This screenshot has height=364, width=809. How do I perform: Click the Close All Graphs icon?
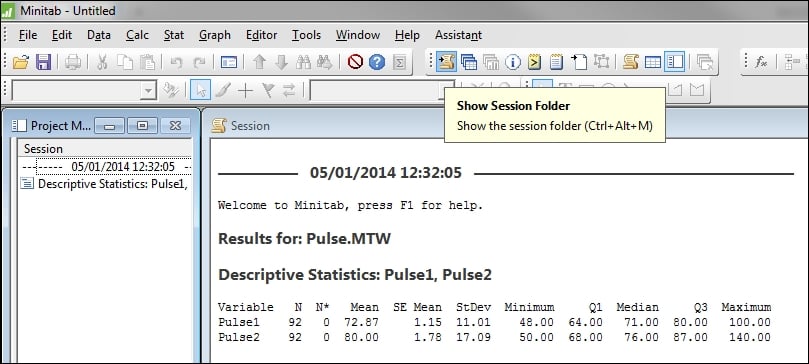click(704, 62)
